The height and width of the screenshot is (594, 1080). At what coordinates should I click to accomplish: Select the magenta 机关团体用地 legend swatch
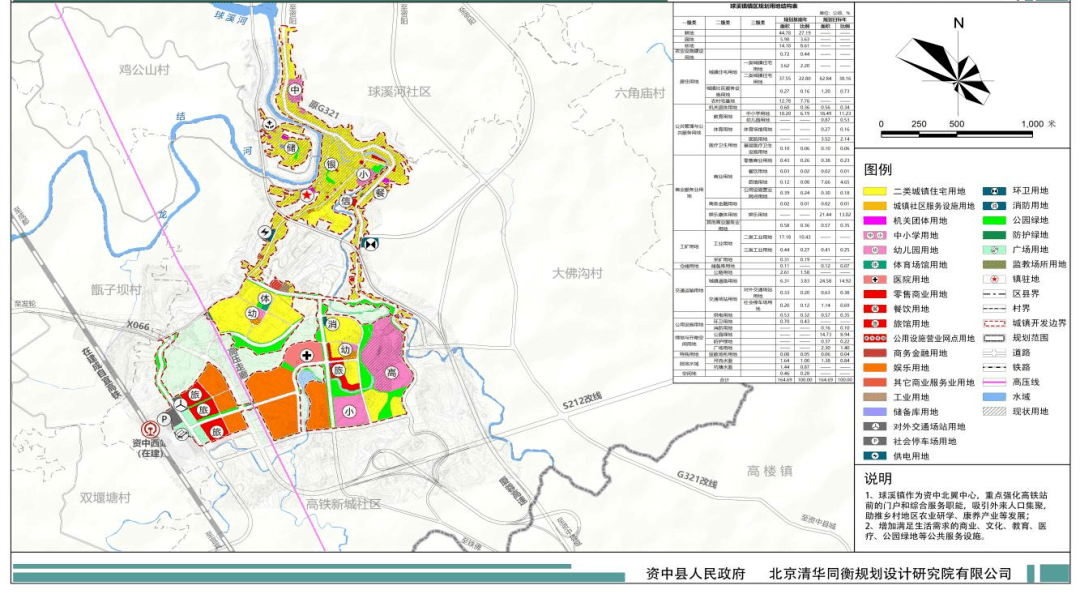(875, 221)
